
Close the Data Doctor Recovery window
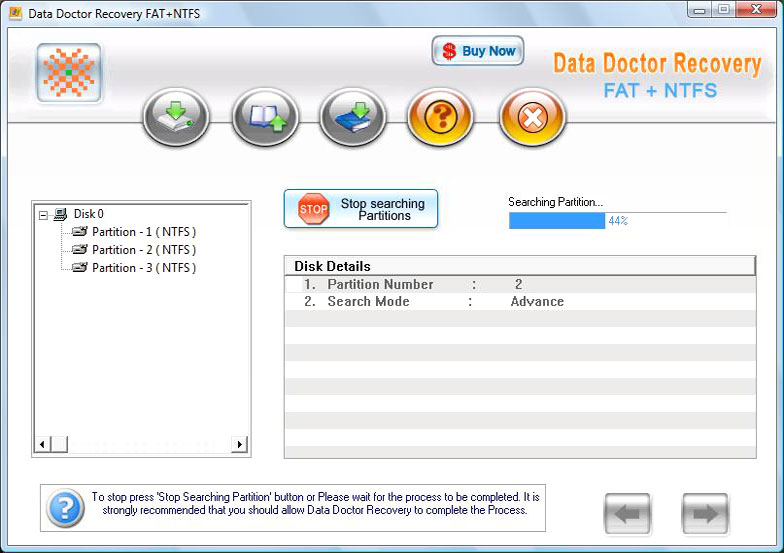756,10
